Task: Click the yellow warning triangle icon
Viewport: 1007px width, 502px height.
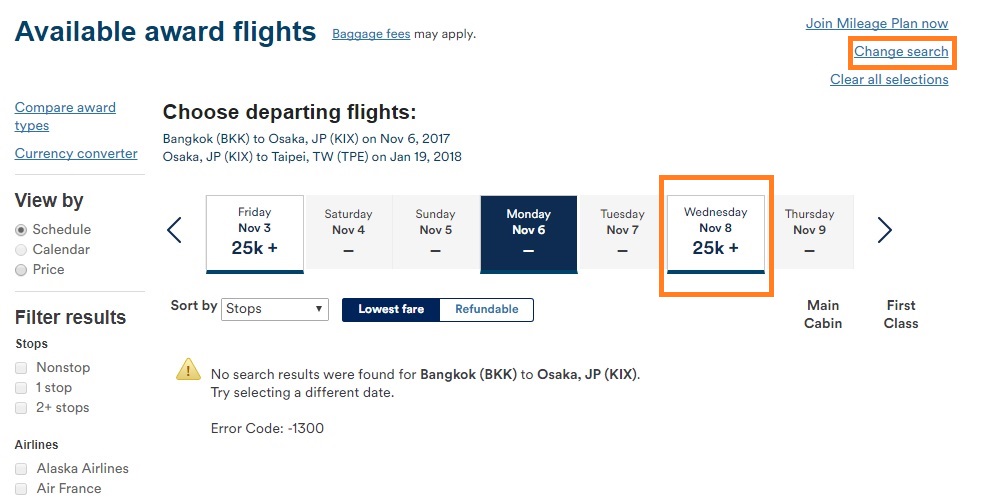Action: (189, 369)
